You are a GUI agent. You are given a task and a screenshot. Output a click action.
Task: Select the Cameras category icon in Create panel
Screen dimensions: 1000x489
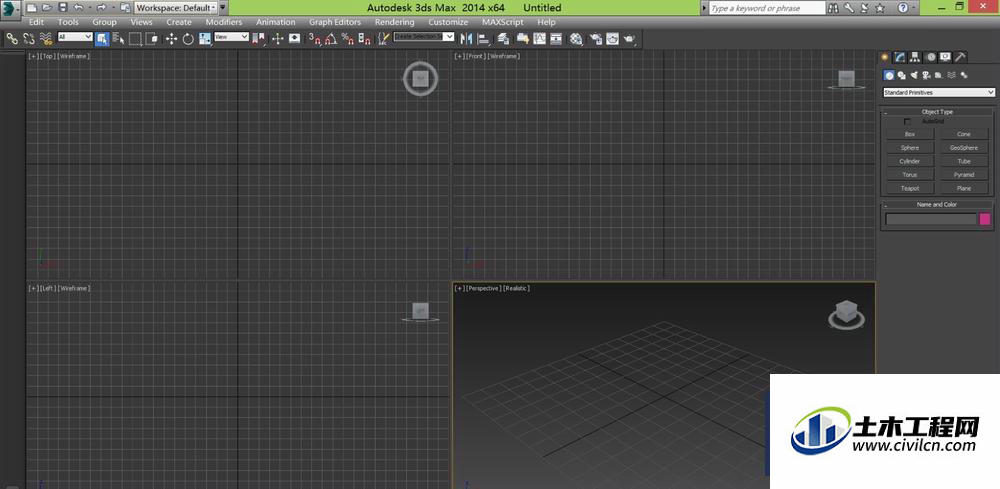tap(926, 75)
